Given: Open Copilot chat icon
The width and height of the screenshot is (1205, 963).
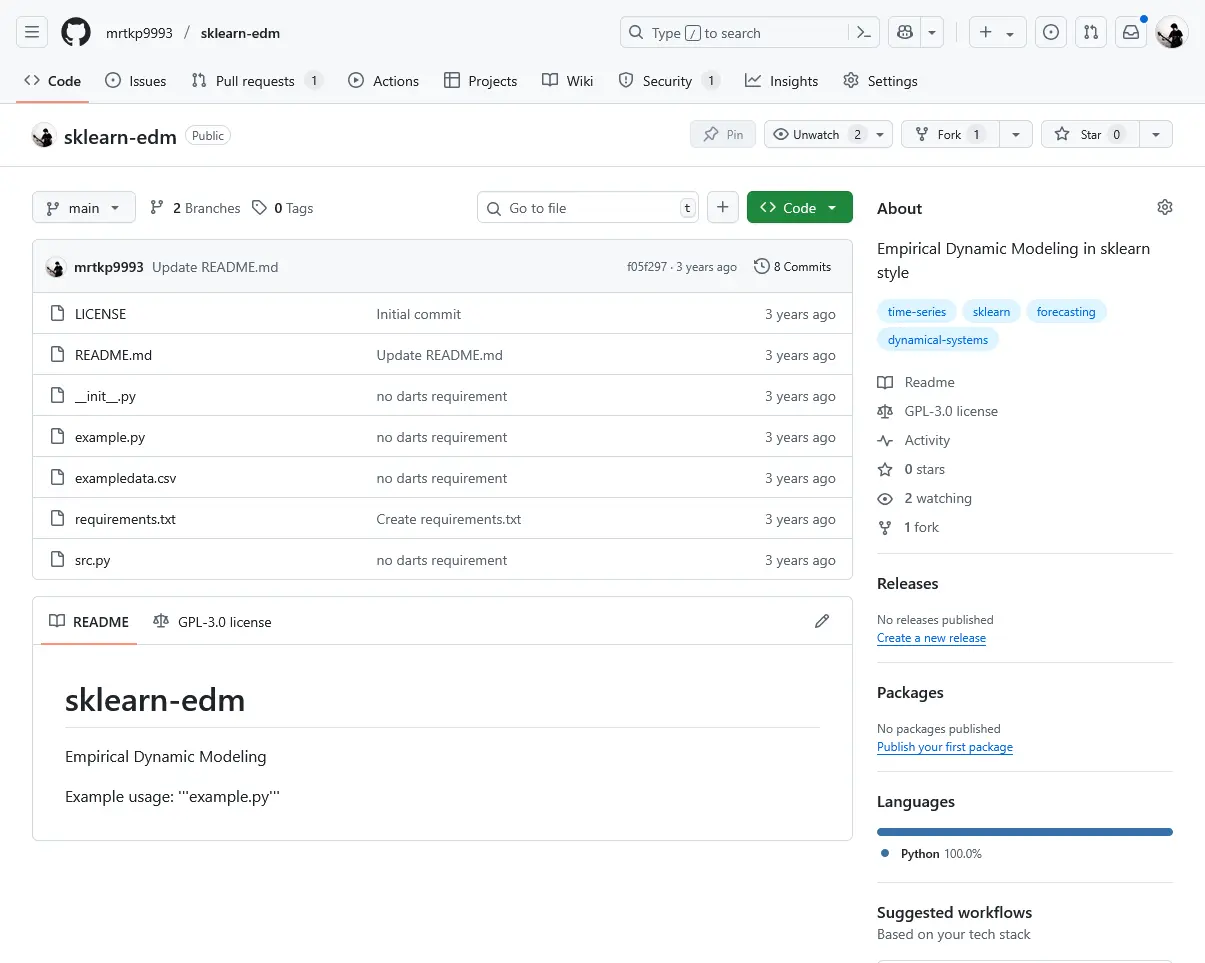Looking at the screenshot, I should click(x=905, y=33).
